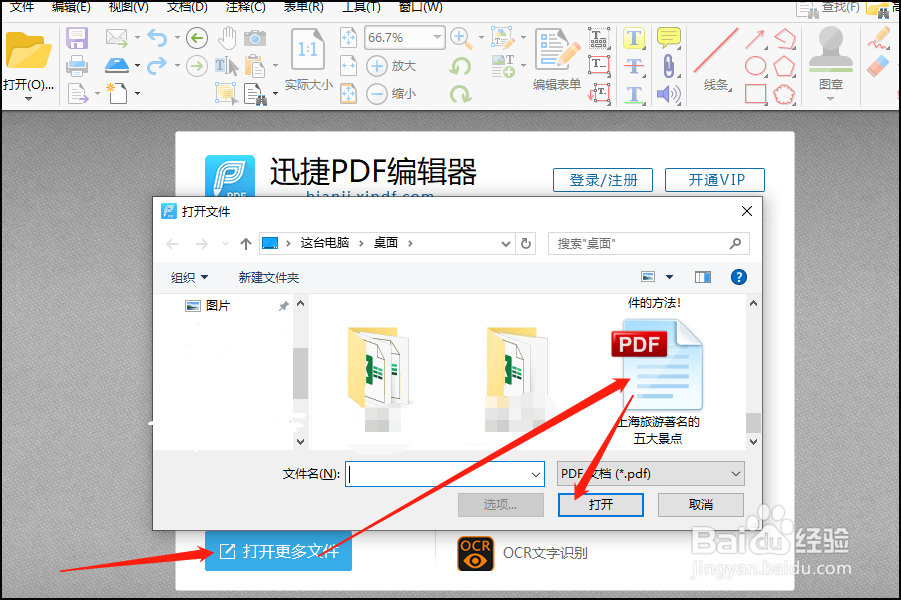Select the text selection tool
The width and height of the screenshot is (901, 600).
click(x=226, y=66)
